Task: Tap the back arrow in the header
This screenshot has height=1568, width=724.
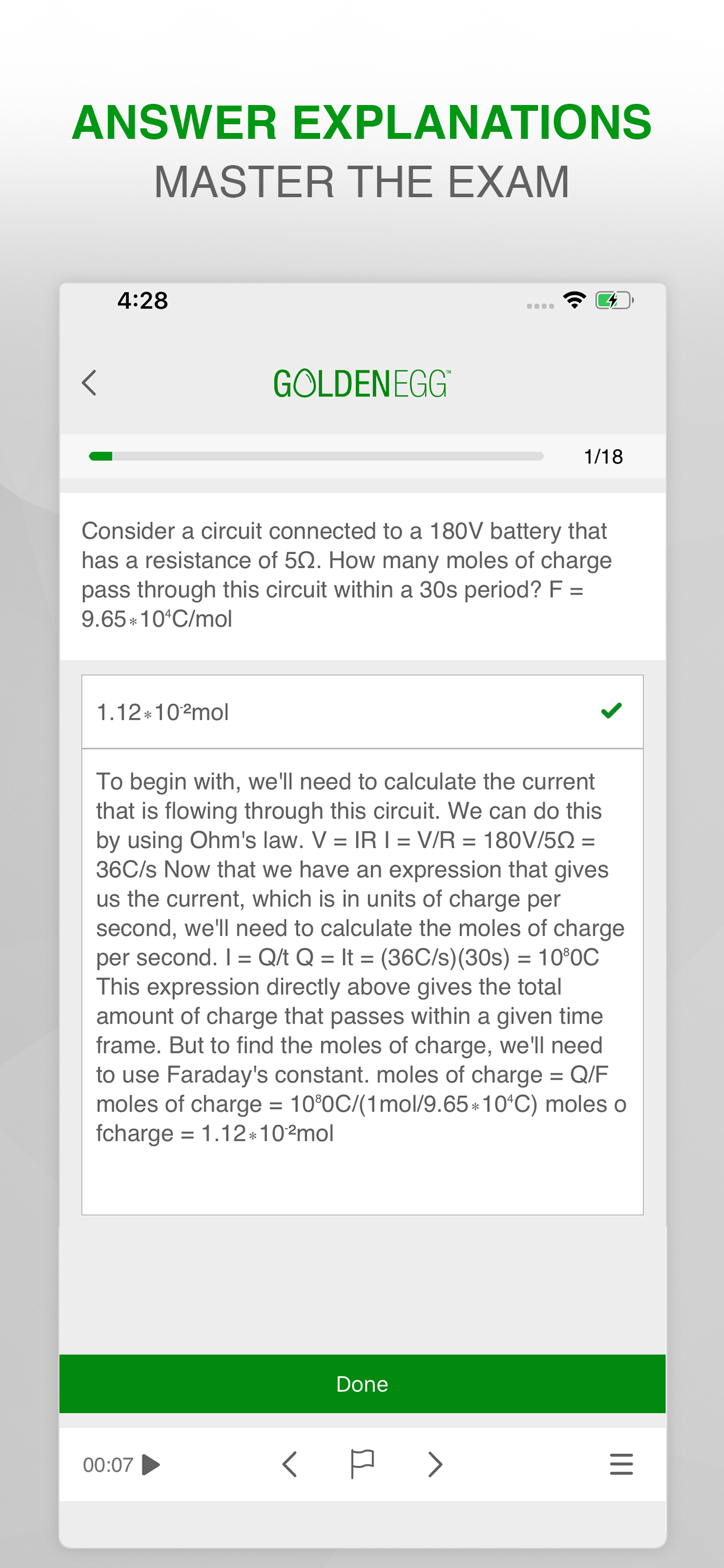Action: (x=89, y=383)
